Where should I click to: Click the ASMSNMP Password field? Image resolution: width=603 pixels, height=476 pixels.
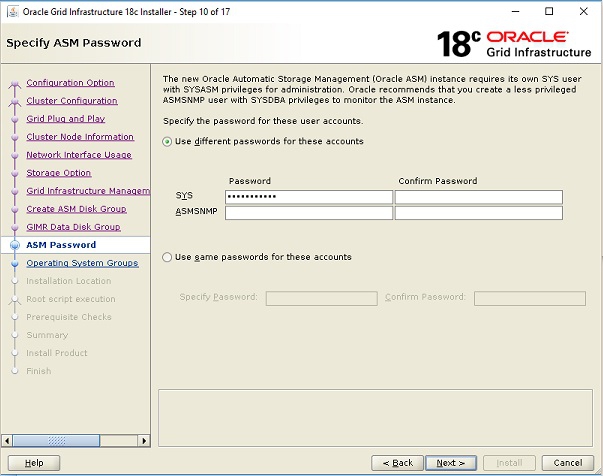pos(309,213)
